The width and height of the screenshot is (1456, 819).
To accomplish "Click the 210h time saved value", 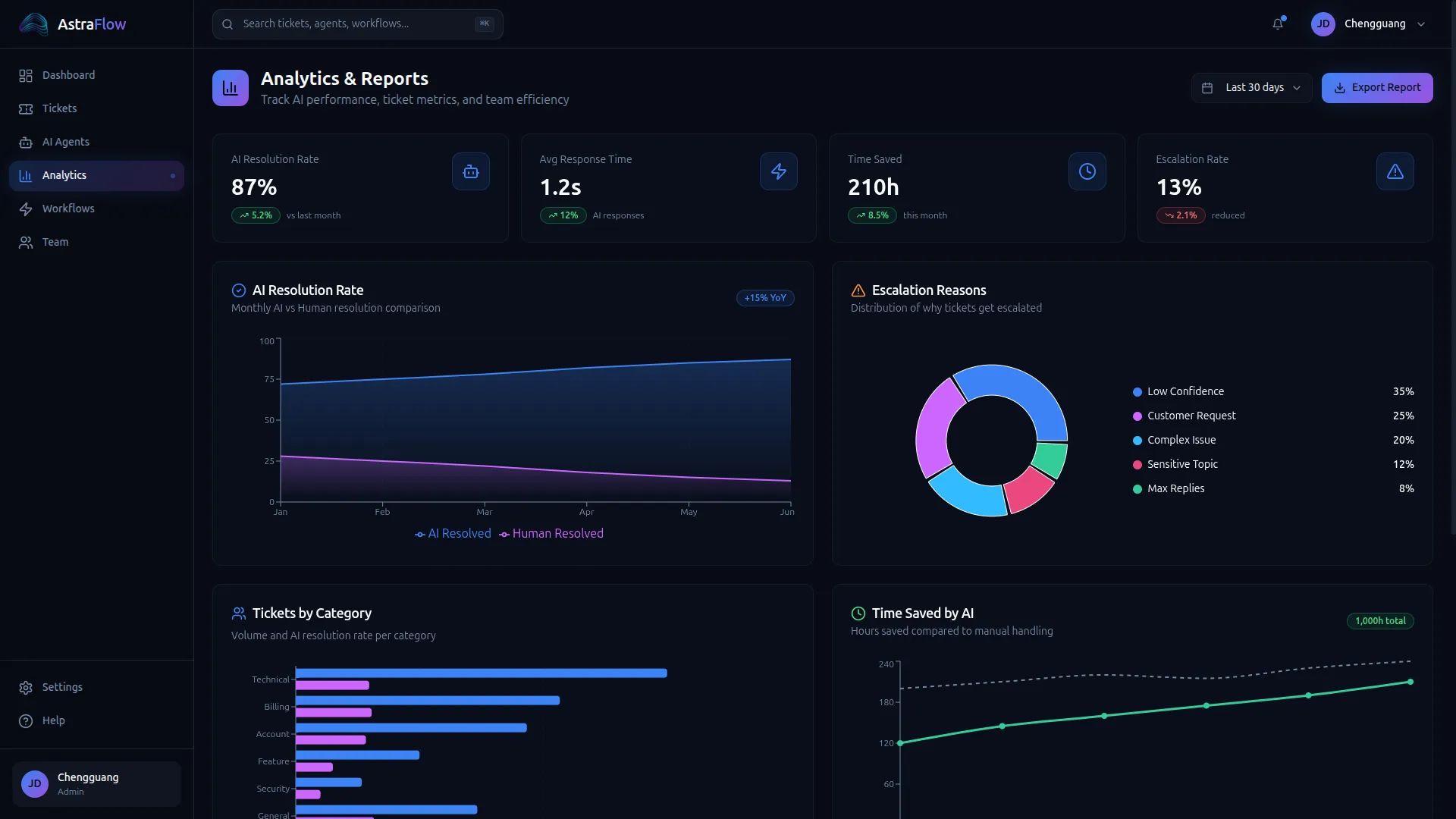I will pyautogui.click(x=874, y=187).
